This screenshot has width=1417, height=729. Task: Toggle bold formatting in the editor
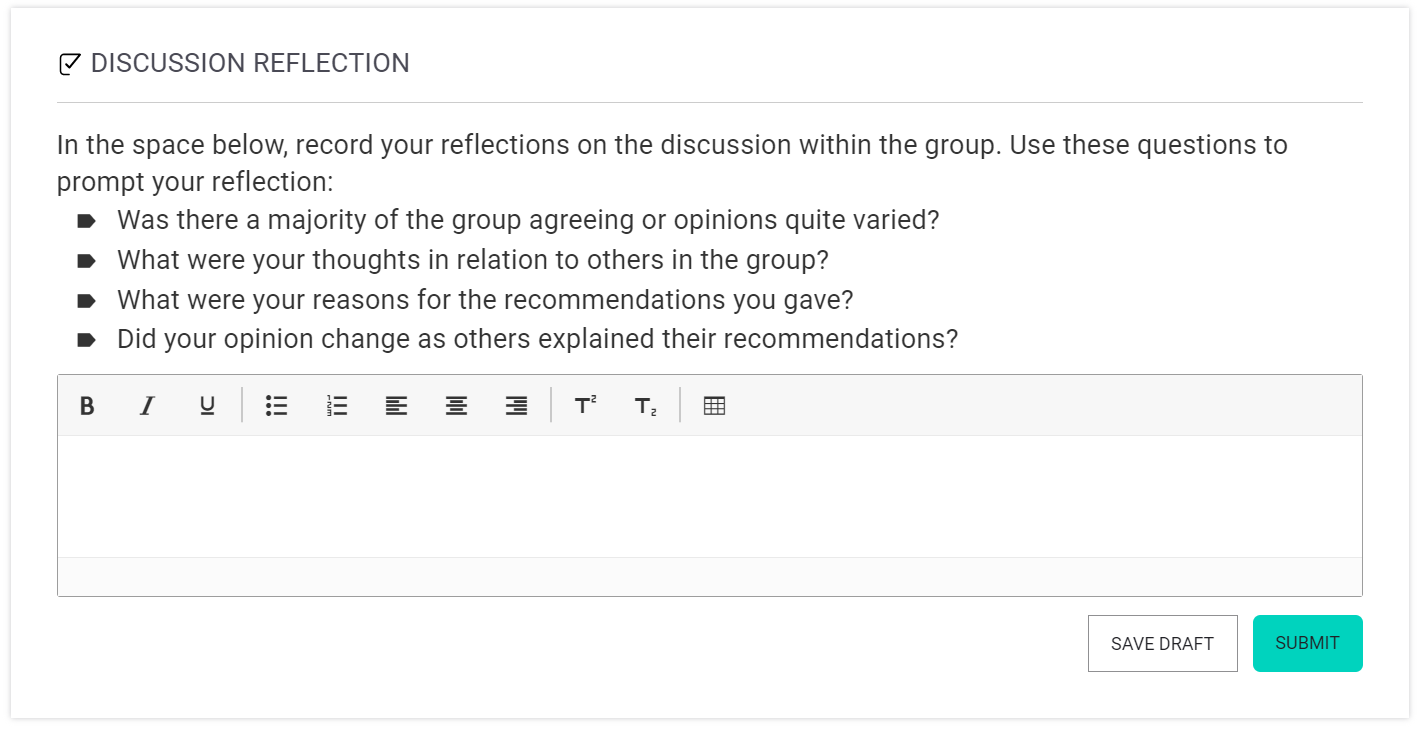tap(87, 406)
